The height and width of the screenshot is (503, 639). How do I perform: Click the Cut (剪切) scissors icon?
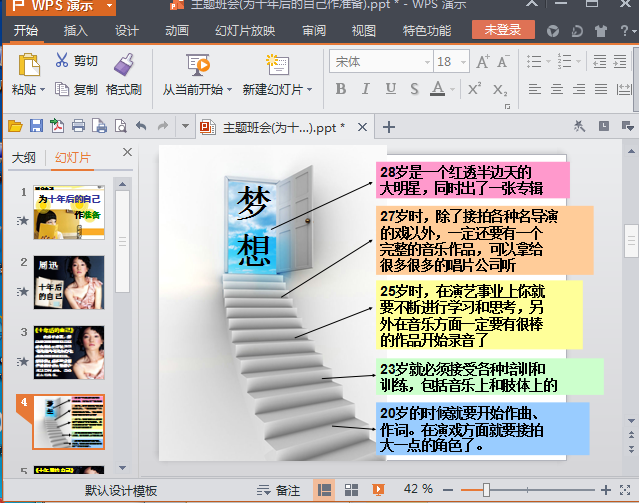62,60
